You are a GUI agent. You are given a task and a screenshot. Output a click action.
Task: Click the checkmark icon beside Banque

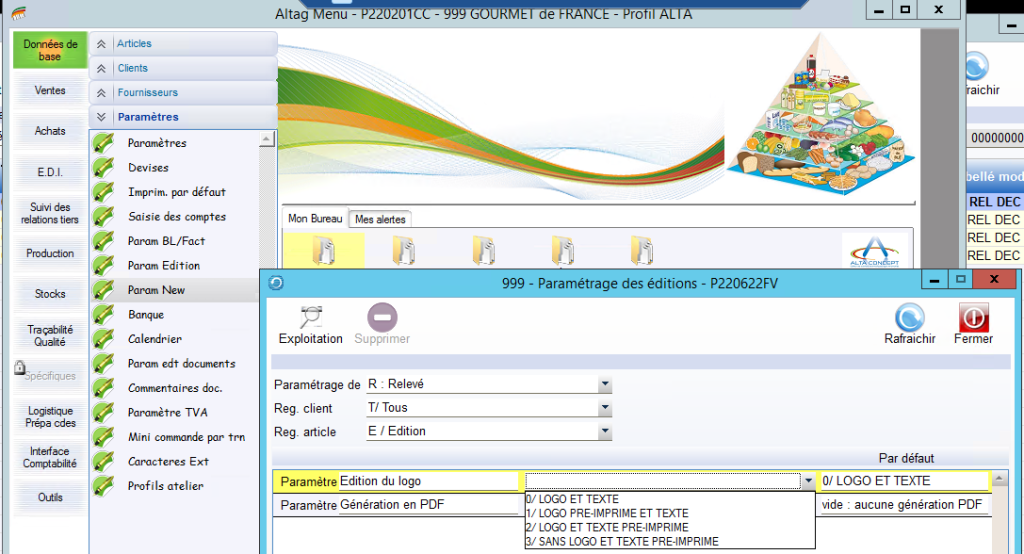click(103, 315)
